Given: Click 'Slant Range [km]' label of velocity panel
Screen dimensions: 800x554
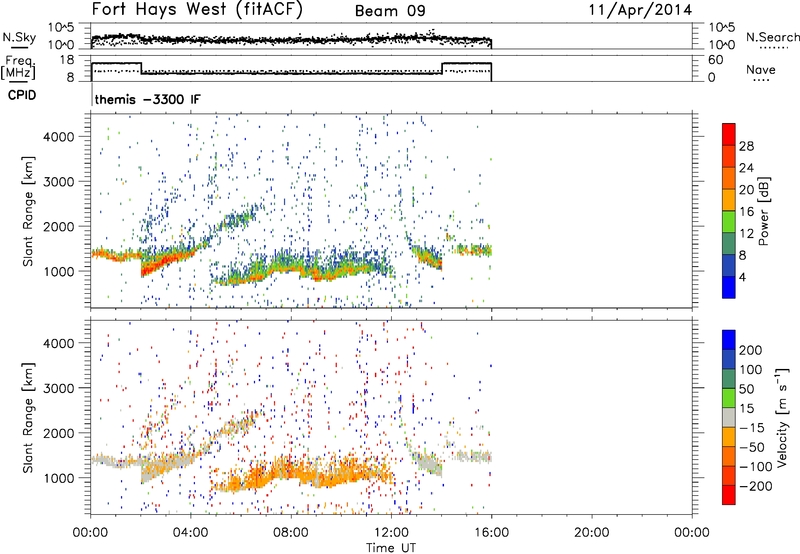Looking at the screenshot, I should pos(28,417).
